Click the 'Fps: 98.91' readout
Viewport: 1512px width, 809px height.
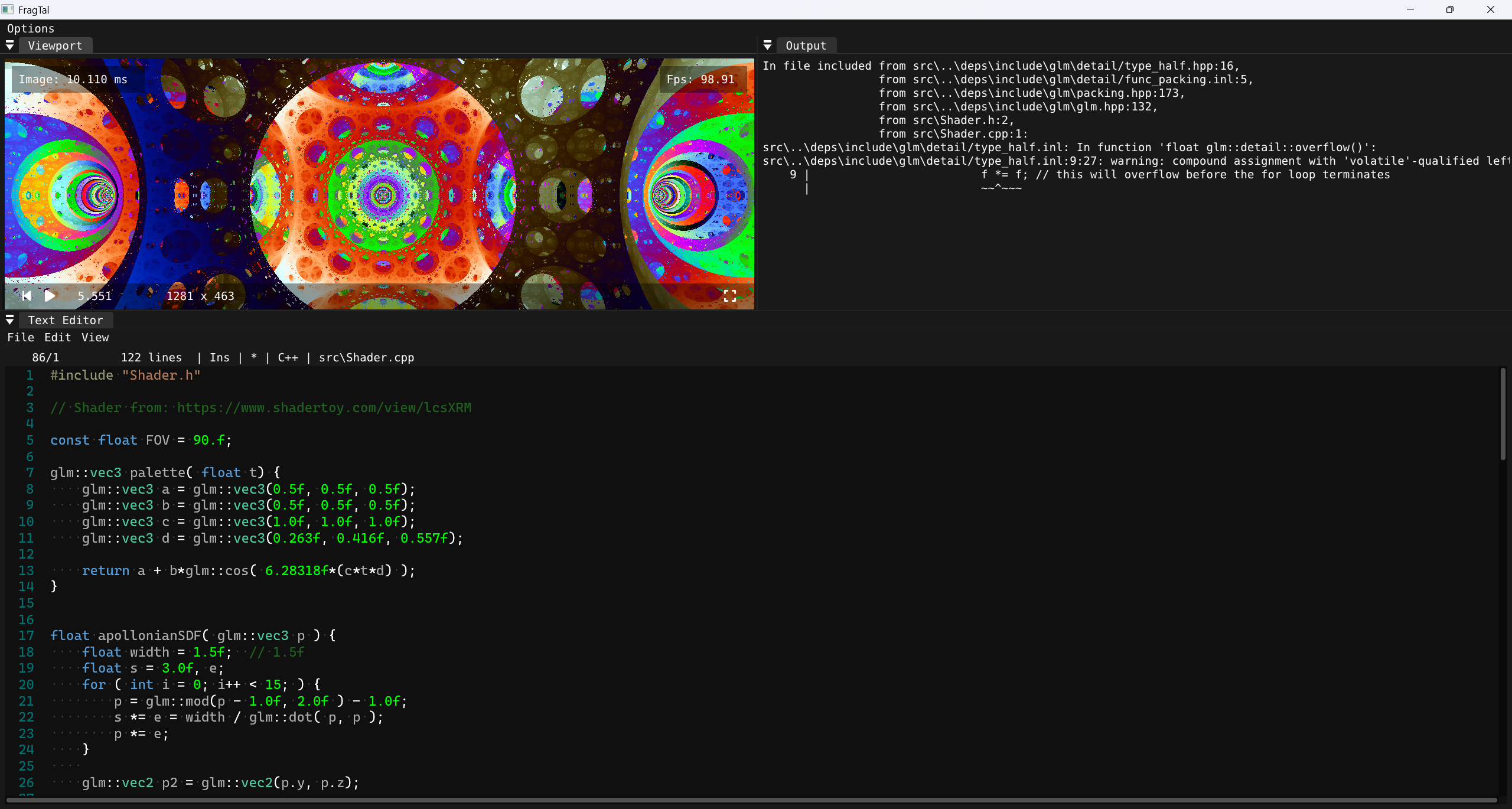point(700,79)
